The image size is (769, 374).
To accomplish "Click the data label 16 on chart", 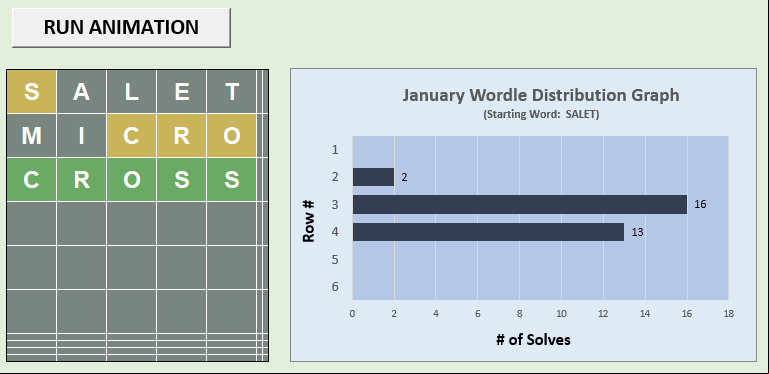I will pyautogui.click(x=700, y=204).
